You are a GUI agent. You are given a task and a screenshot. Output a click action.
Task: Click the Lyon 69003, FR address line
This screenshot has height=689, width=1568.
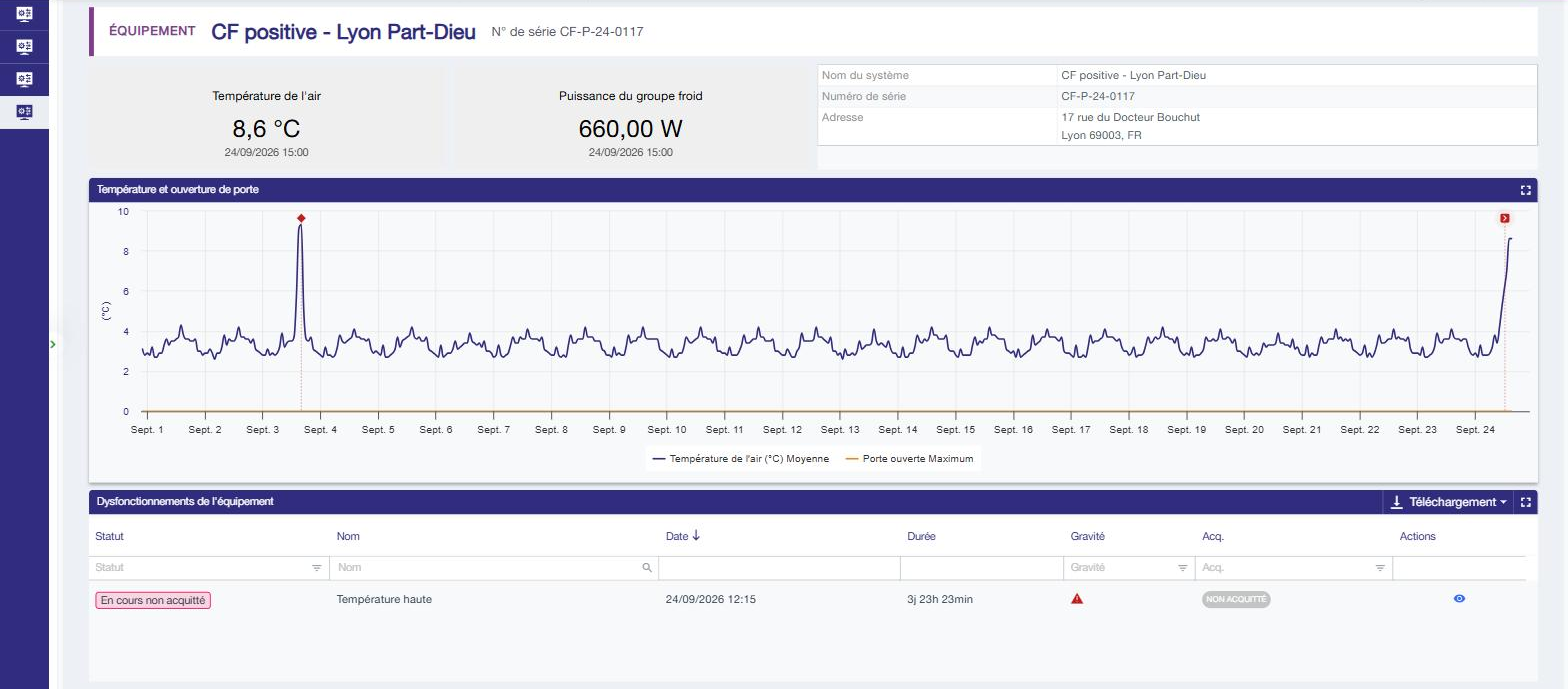(x=1101, y=135)
